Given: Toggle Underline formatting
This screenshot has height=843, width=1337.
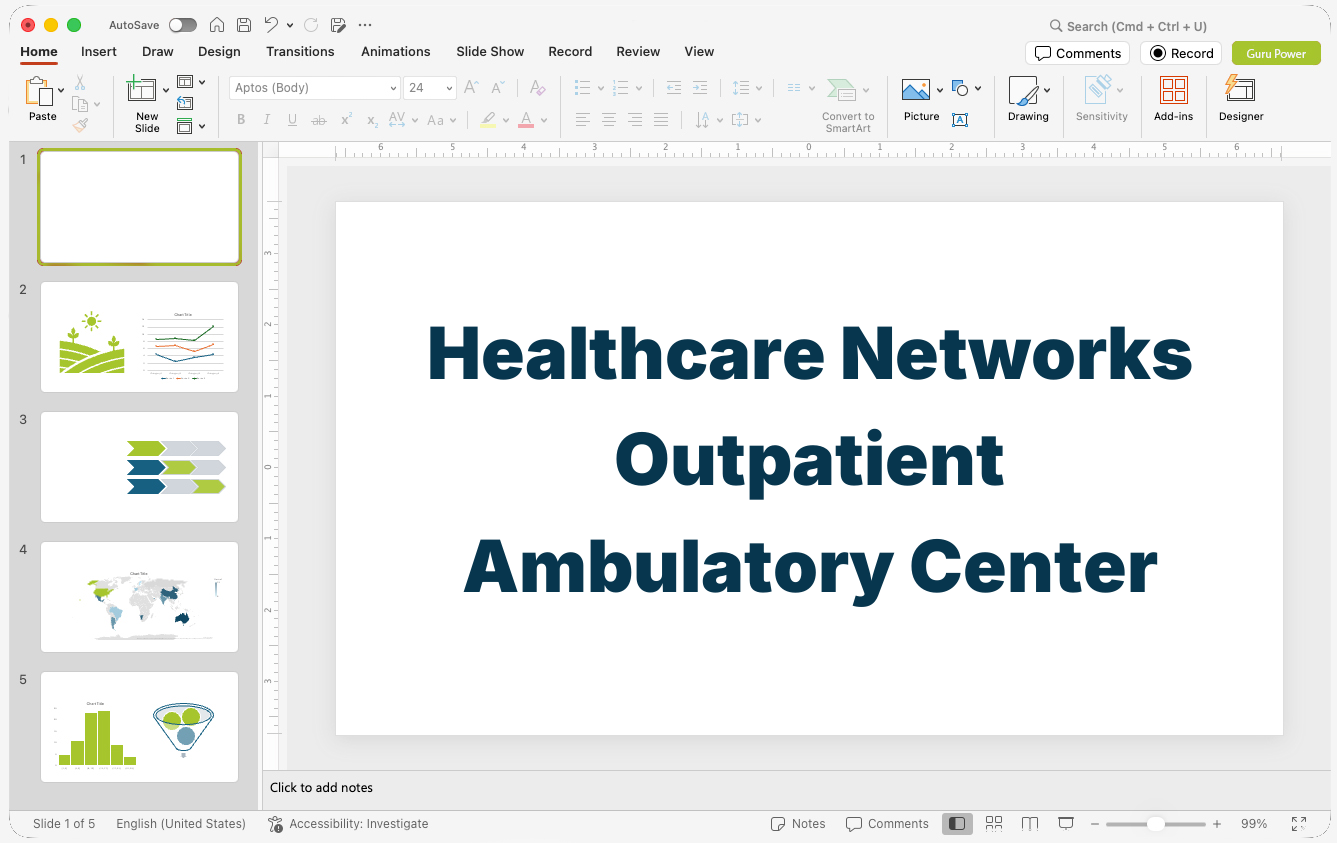Looking at the screenshot, I should tap(292, 120).
